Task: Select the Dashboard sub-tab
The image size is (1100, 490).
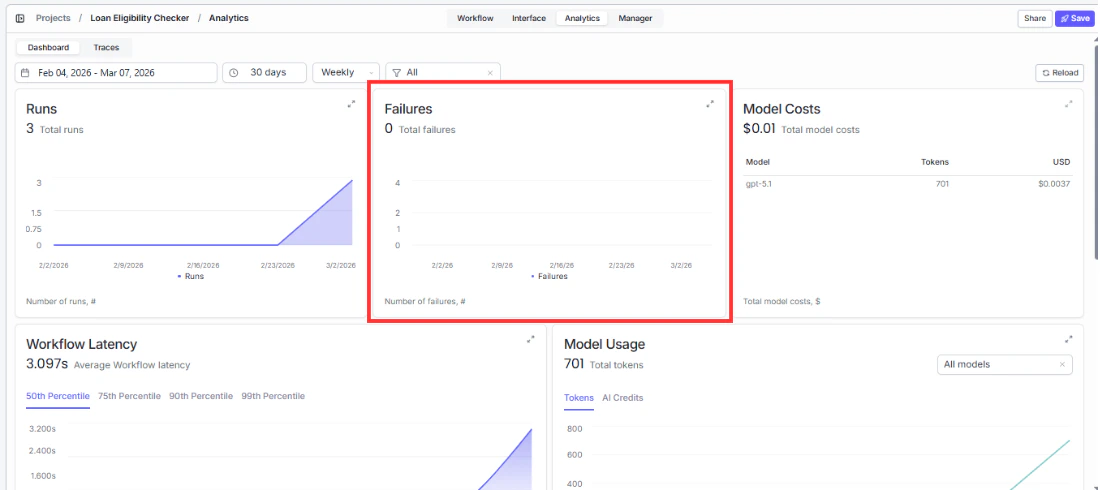Action: [x=48, y=48]
